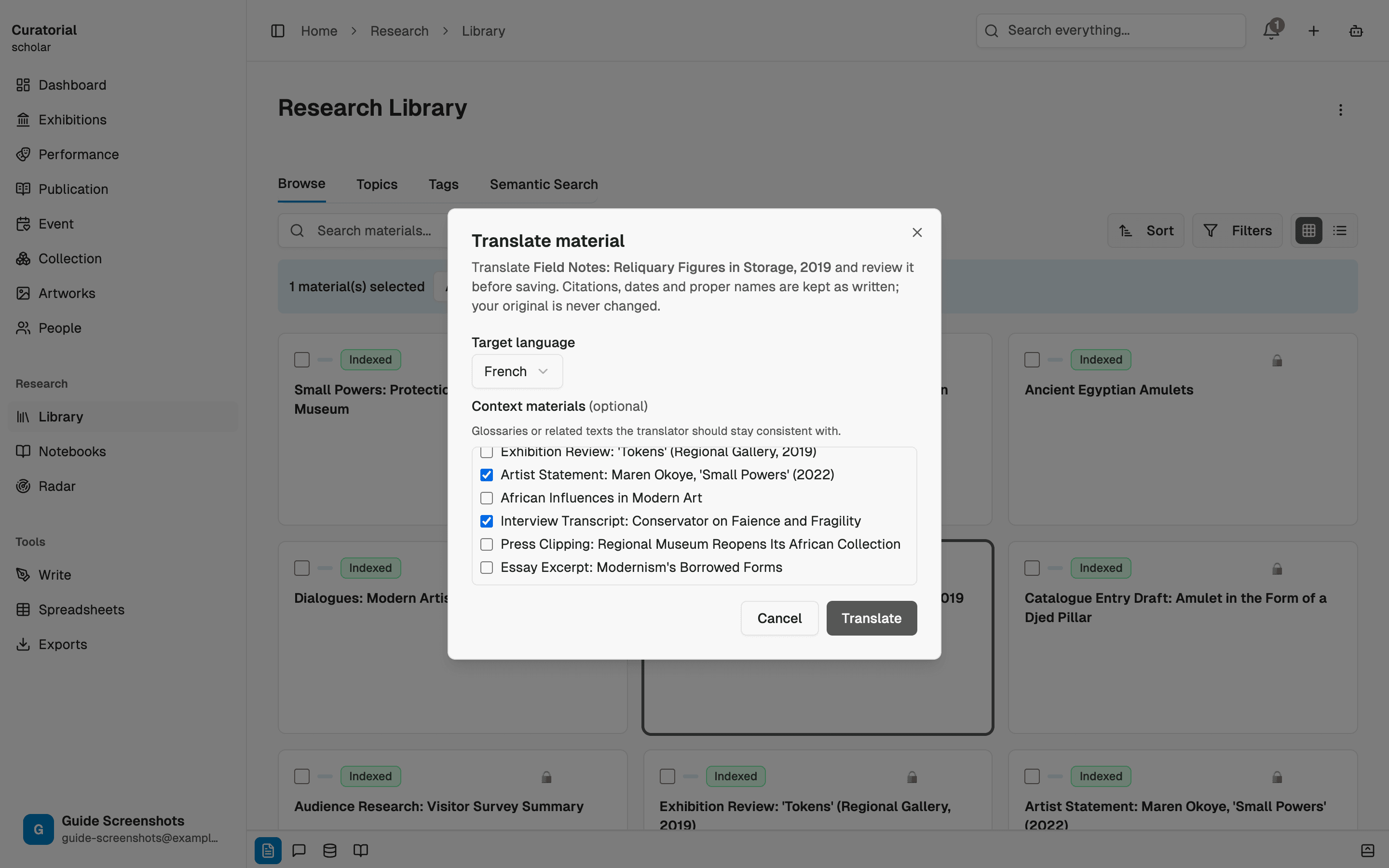Open the chat icon in bottom bar
This screenshot has height=868, width=1389.
pos(299,850)
